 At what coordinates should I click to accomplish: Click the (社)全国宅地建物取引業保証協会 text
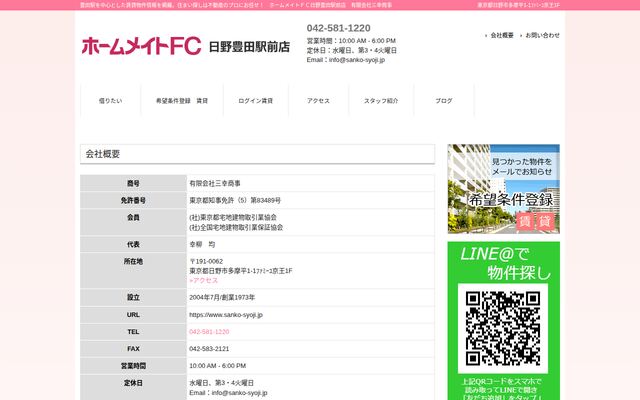pos(236,227)
